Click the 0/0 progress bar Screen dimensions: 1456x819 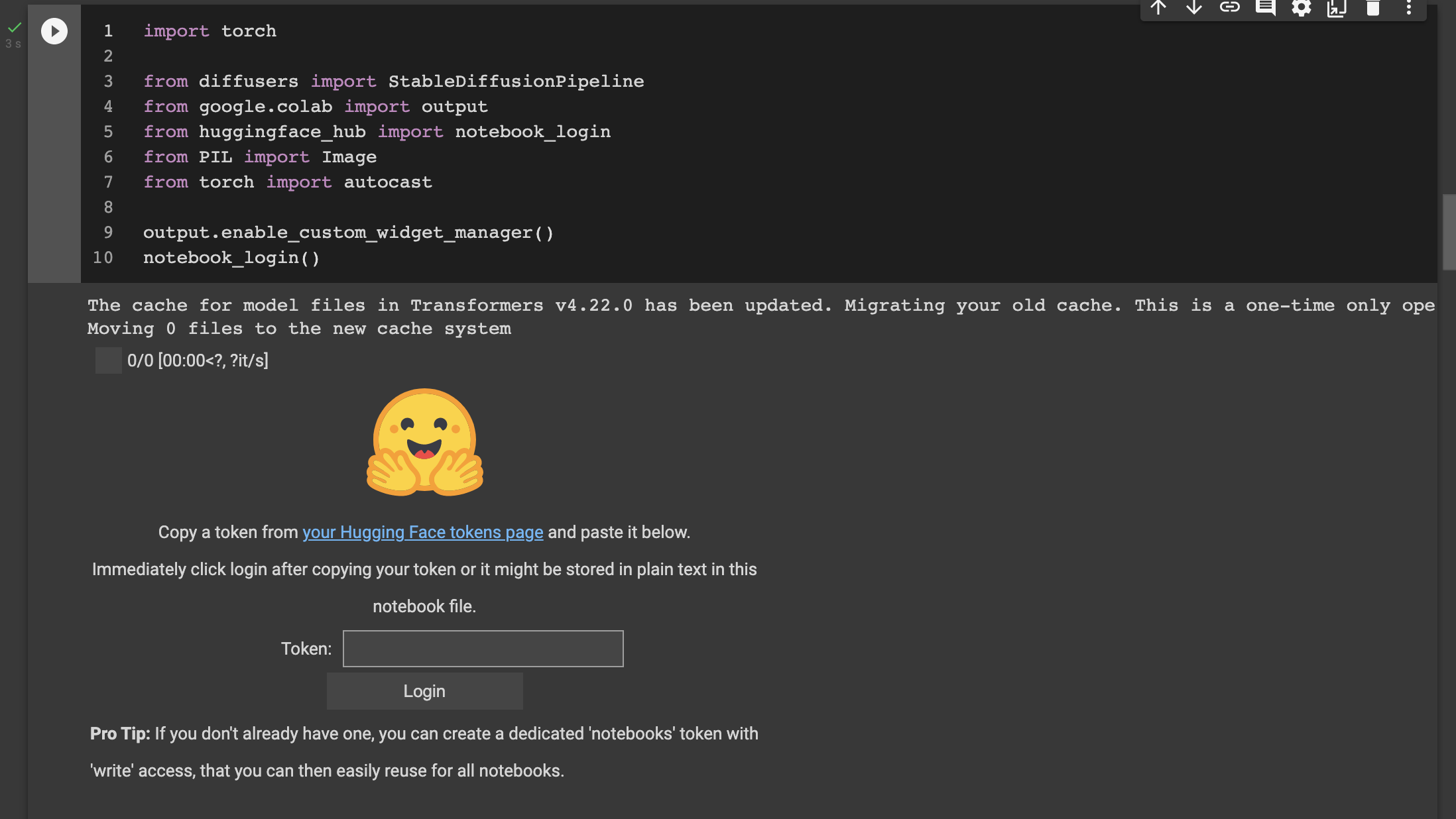[109, 360]
